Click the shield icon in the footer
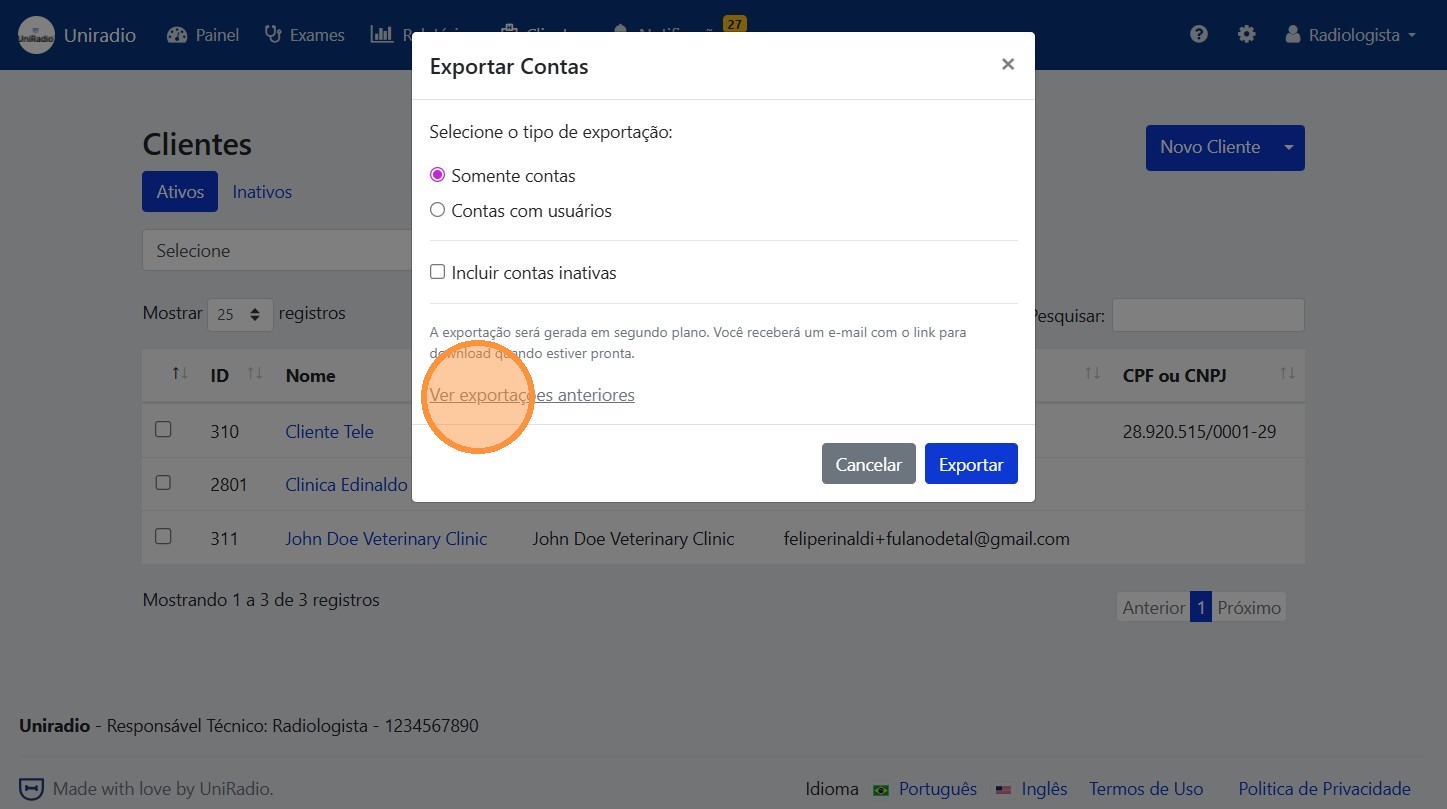This screenshot has height=809, width=1447. click(x=32, y=789)
